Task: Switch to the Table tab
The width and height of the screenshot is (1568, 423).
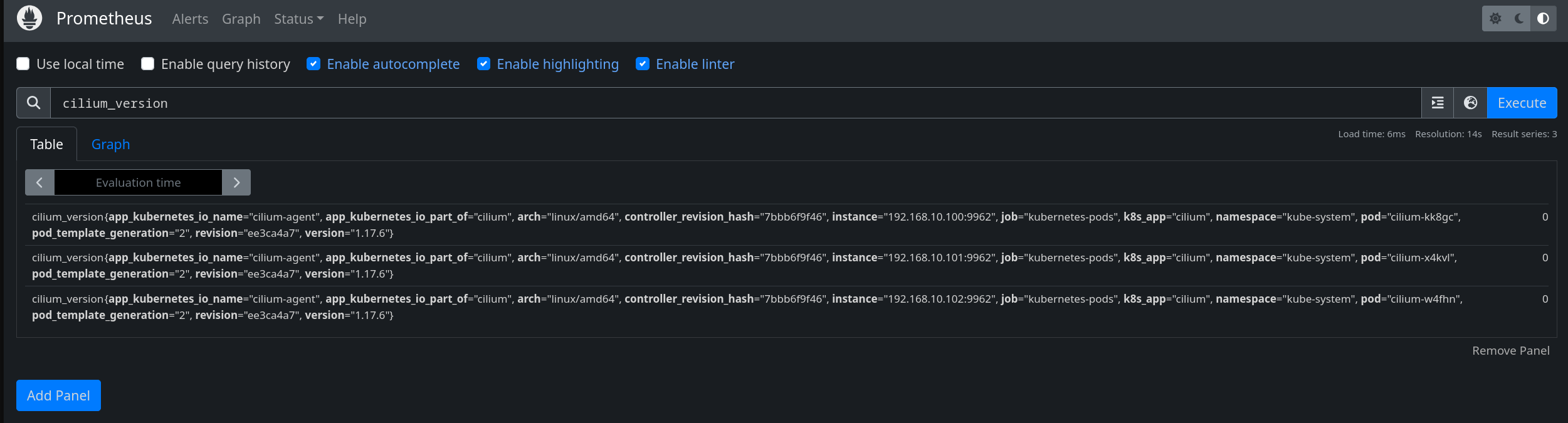Action: [x=46, y=144]
